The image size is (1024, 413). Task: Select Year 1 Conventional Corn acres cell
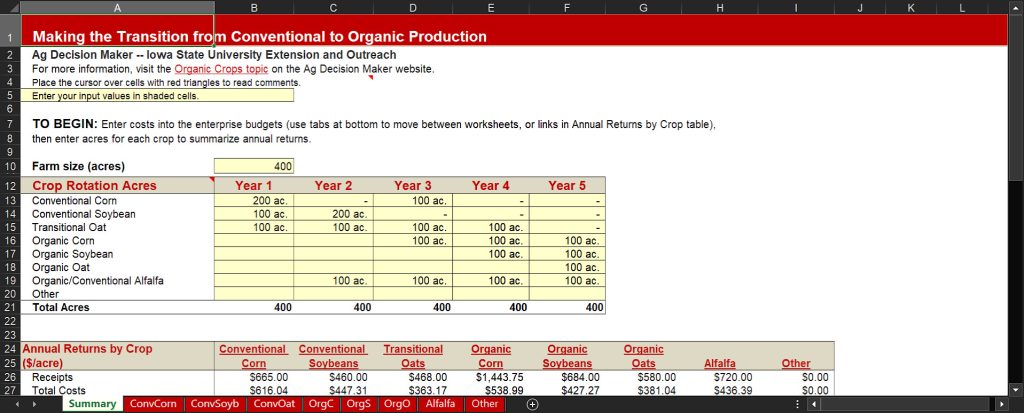click(x=253, y=200)
